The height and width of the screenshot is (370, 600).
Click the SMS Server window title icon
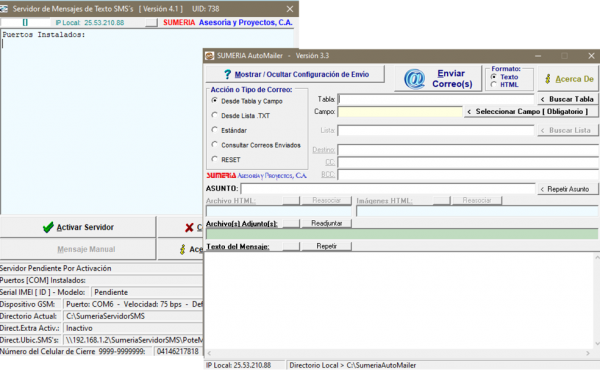pos(3,8)
